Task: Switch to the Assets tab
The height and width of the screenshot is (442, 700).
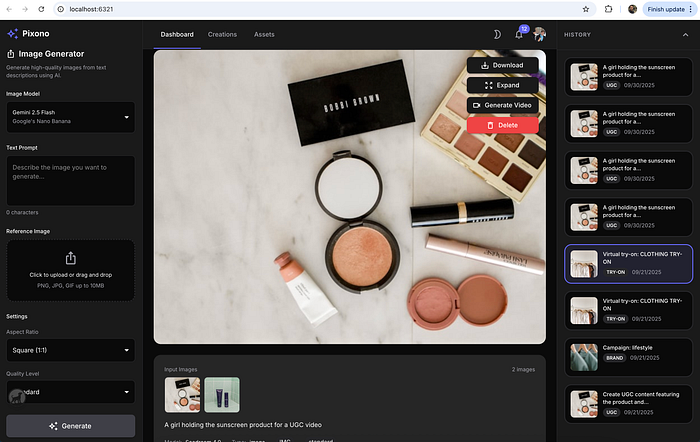Action: point(264,34)
